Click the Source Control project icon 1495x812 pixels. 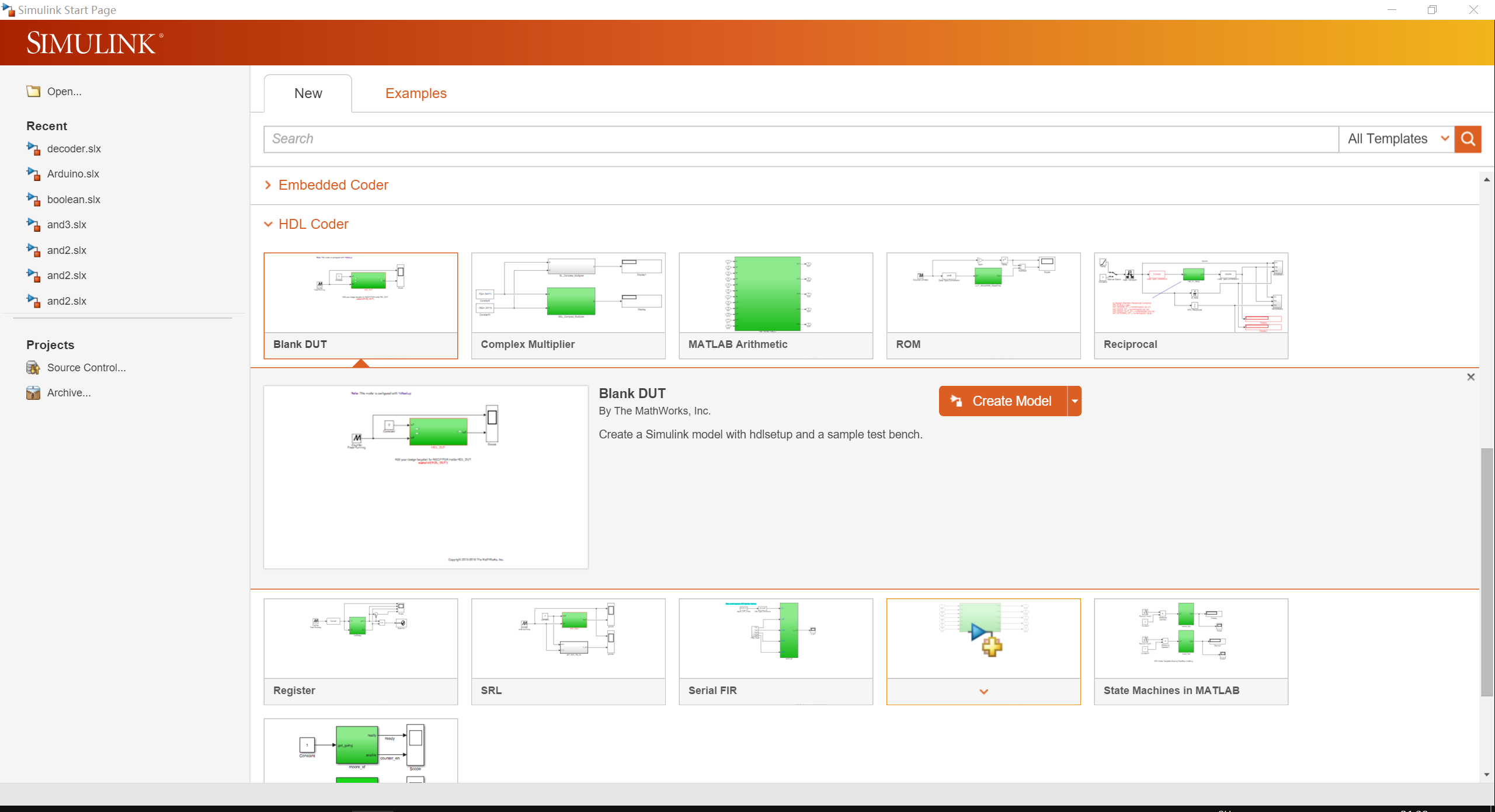coord(33,368)
